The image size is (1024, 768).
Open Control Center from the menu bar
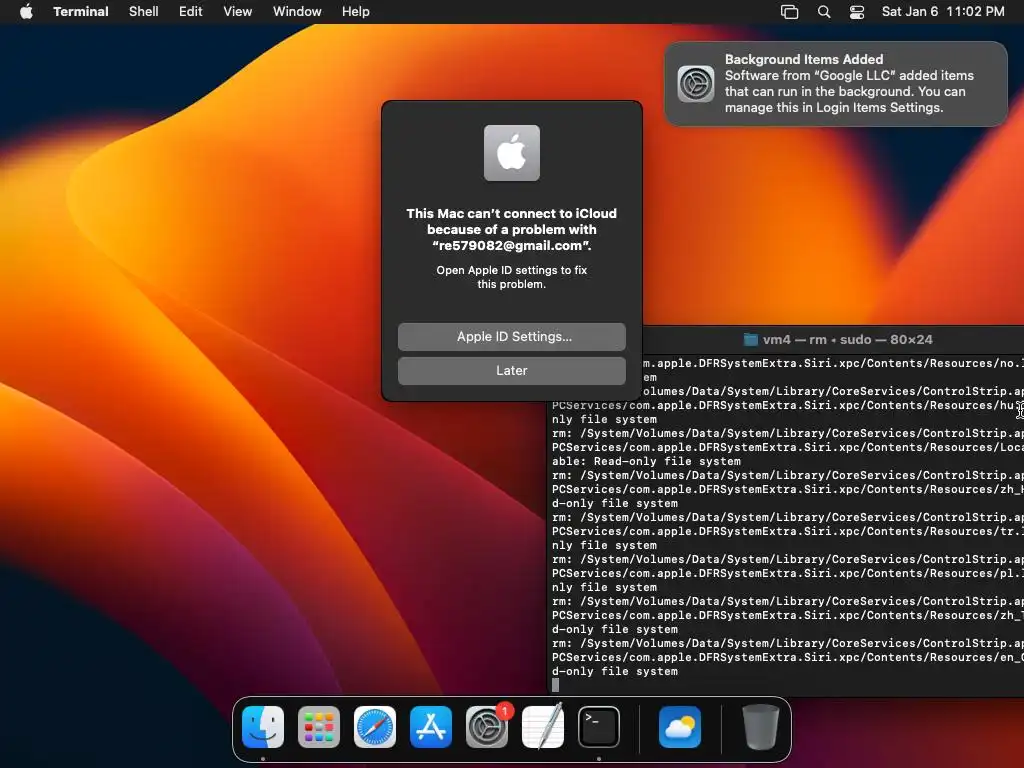point(857,12)
